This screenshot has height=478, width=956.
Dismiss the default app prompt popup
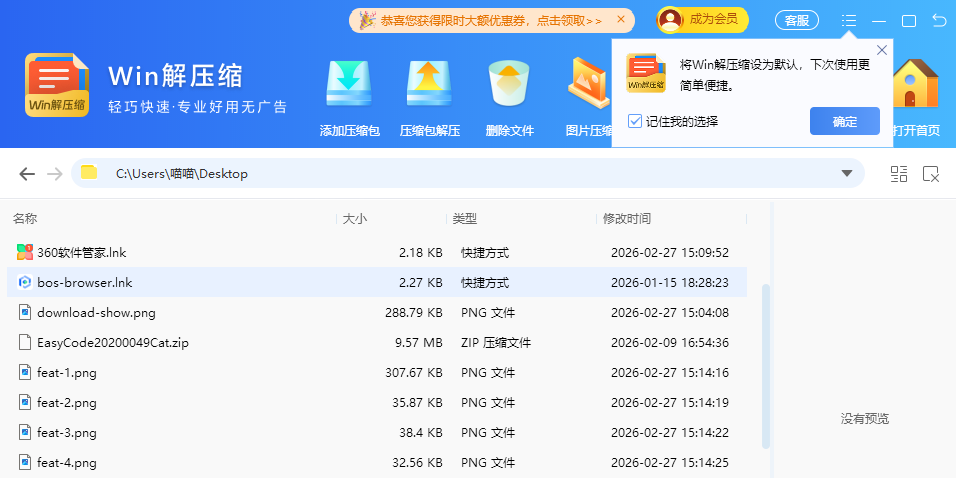coord(881,50)
